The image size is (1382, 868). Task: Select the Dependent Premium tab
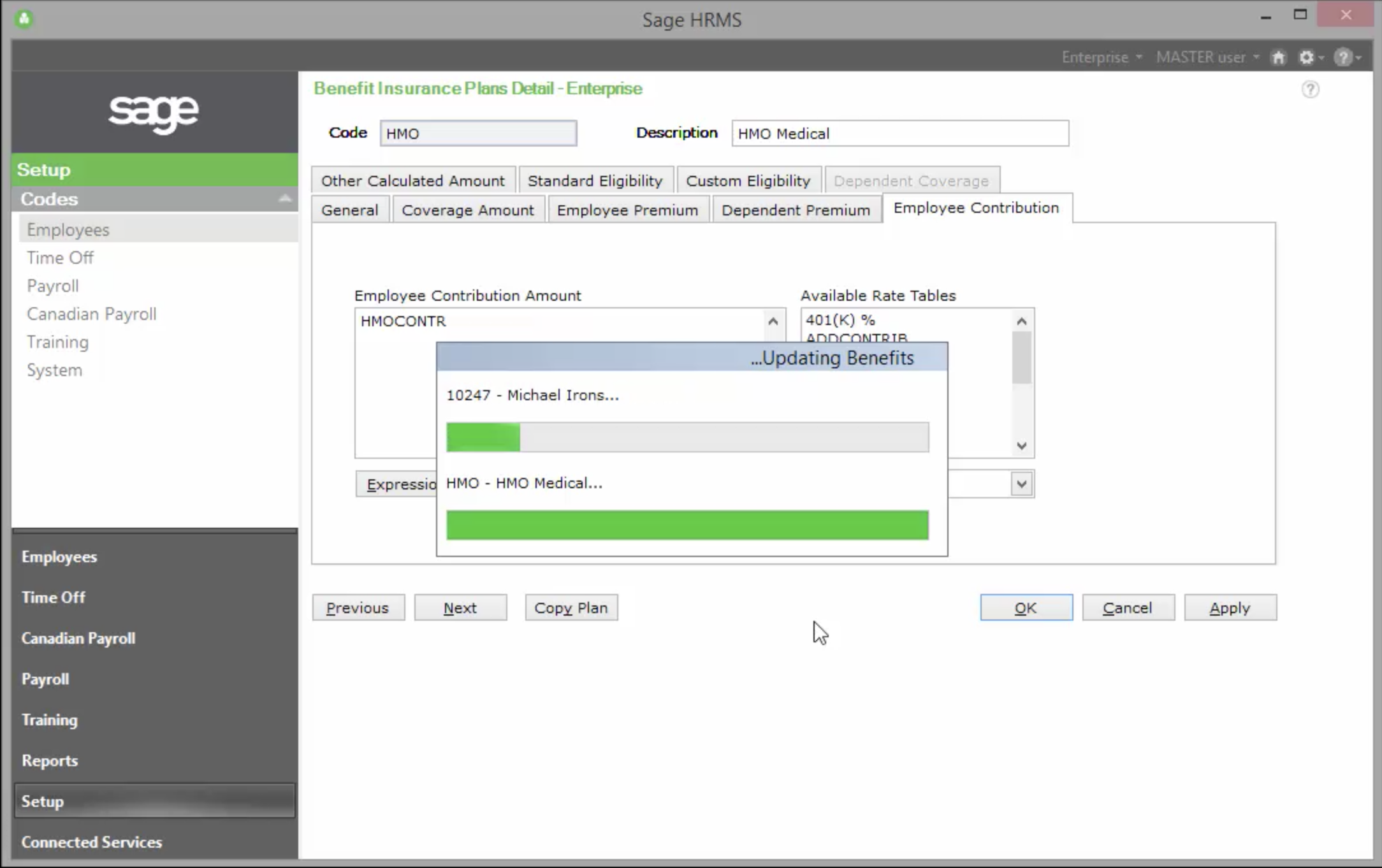[796, 210]
